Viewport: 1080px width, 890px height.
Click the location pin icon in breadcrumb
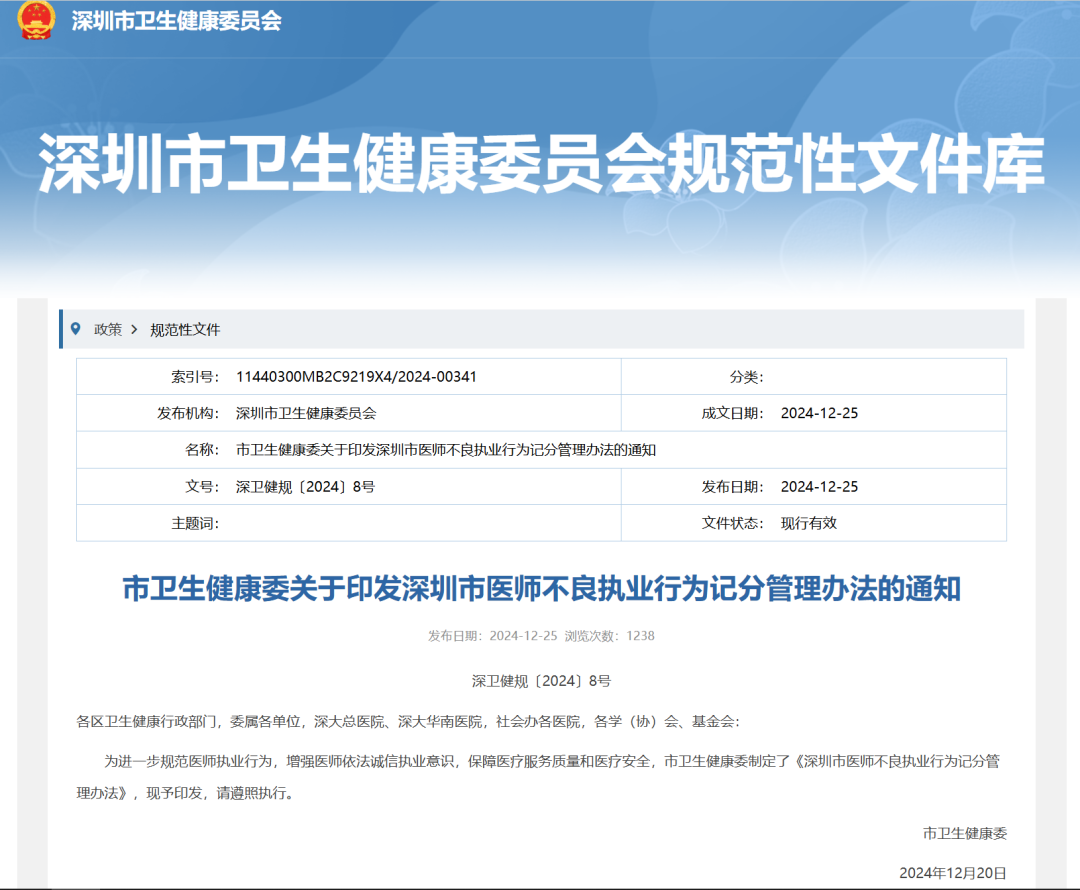pos(76,329)
